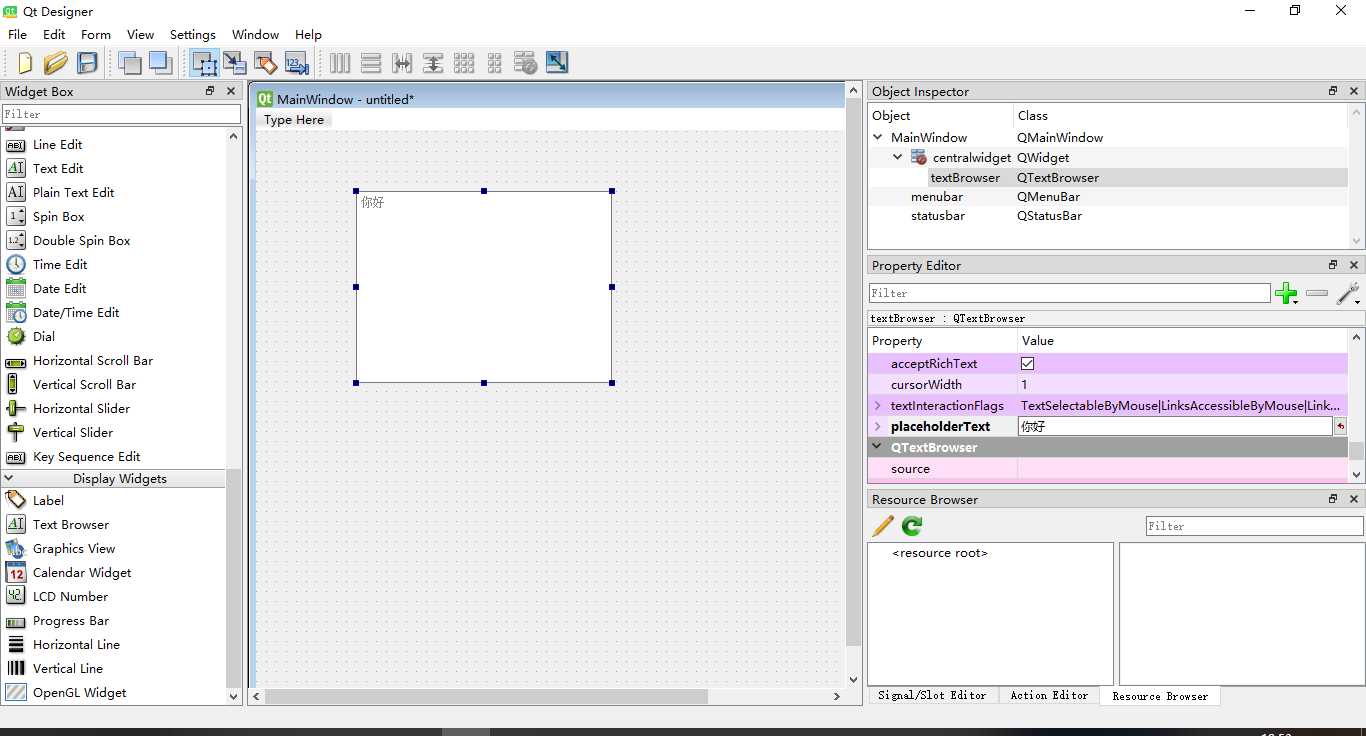Switch to Edit Tab Order mode
Image resolution: width=1366 pixels, height=736 pixels.
point(296,63)
